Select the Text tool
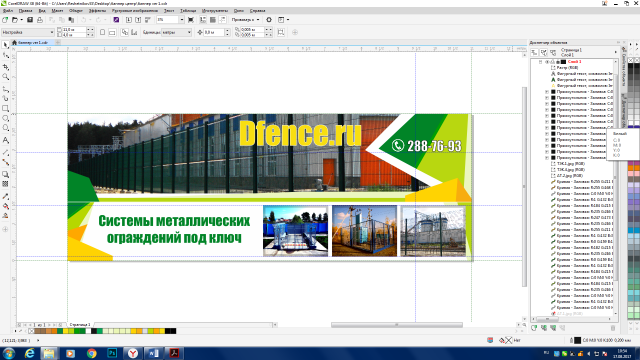This screenshot has width=640, height=360. [5, 140]
